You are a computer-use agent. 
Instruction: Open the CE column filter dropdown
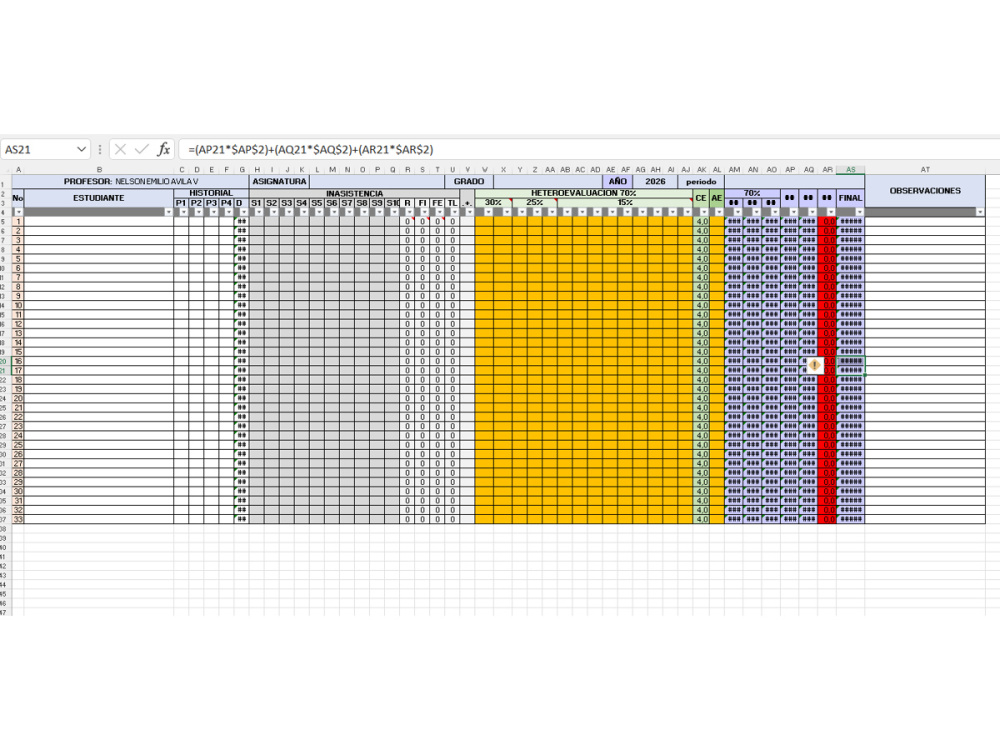[704, 212]
